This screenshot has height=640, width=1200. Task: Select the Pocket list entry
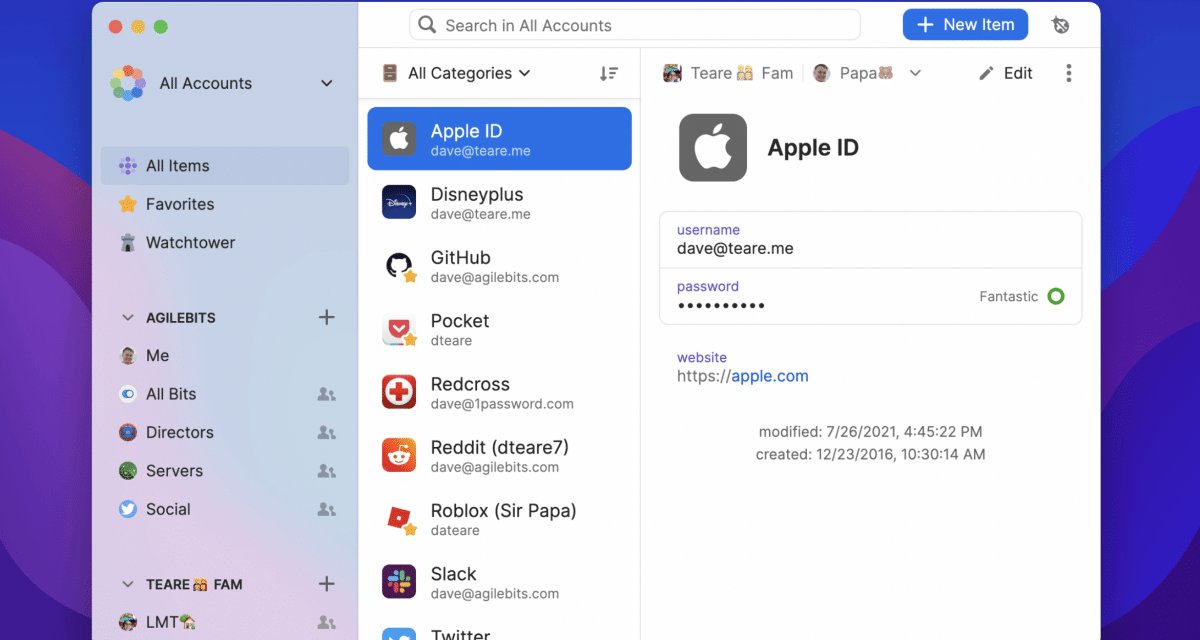coord(499,328)
